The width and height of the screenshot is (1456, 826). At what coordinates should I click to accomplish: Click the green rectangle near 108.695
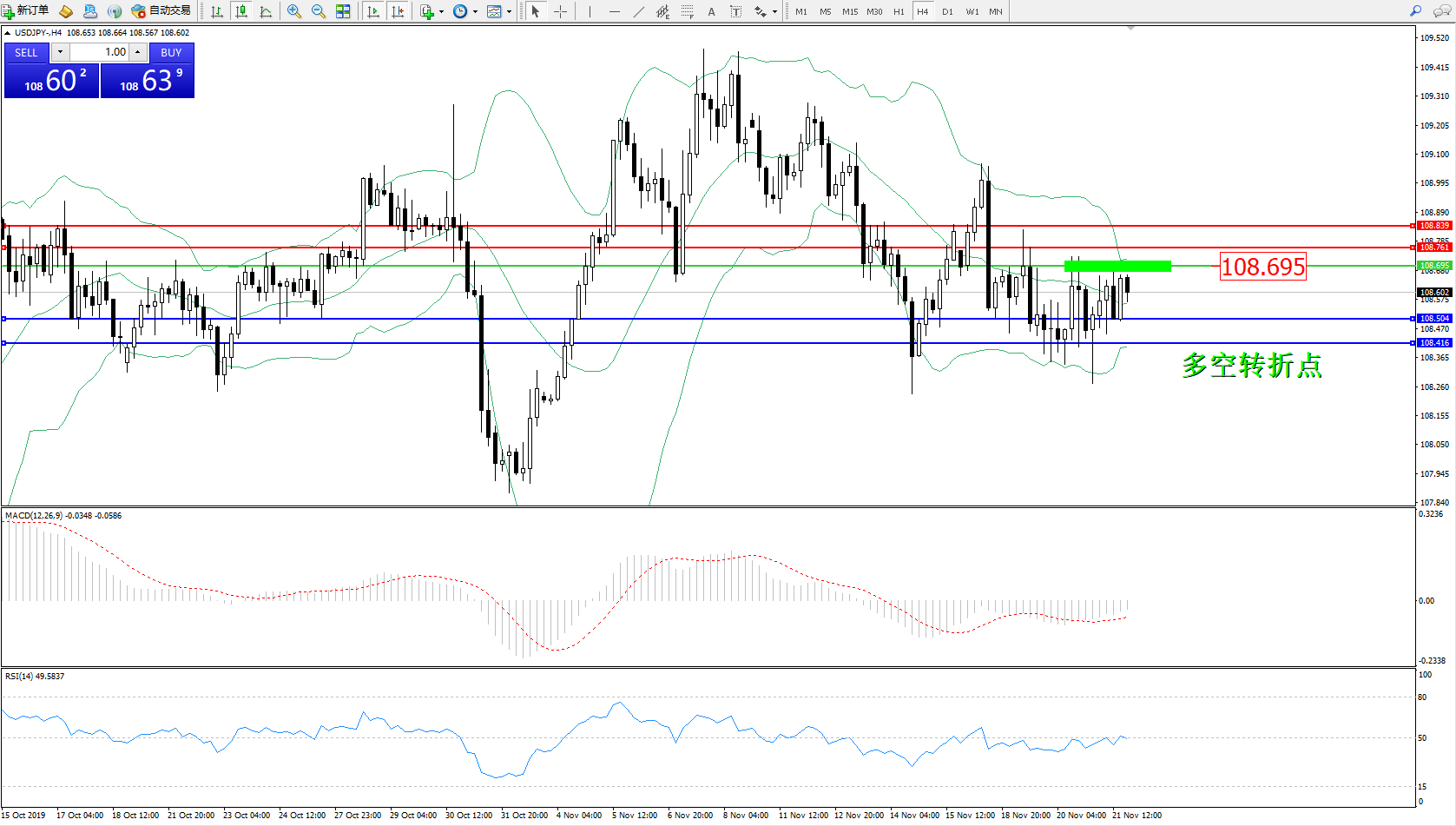point(1117,266)
